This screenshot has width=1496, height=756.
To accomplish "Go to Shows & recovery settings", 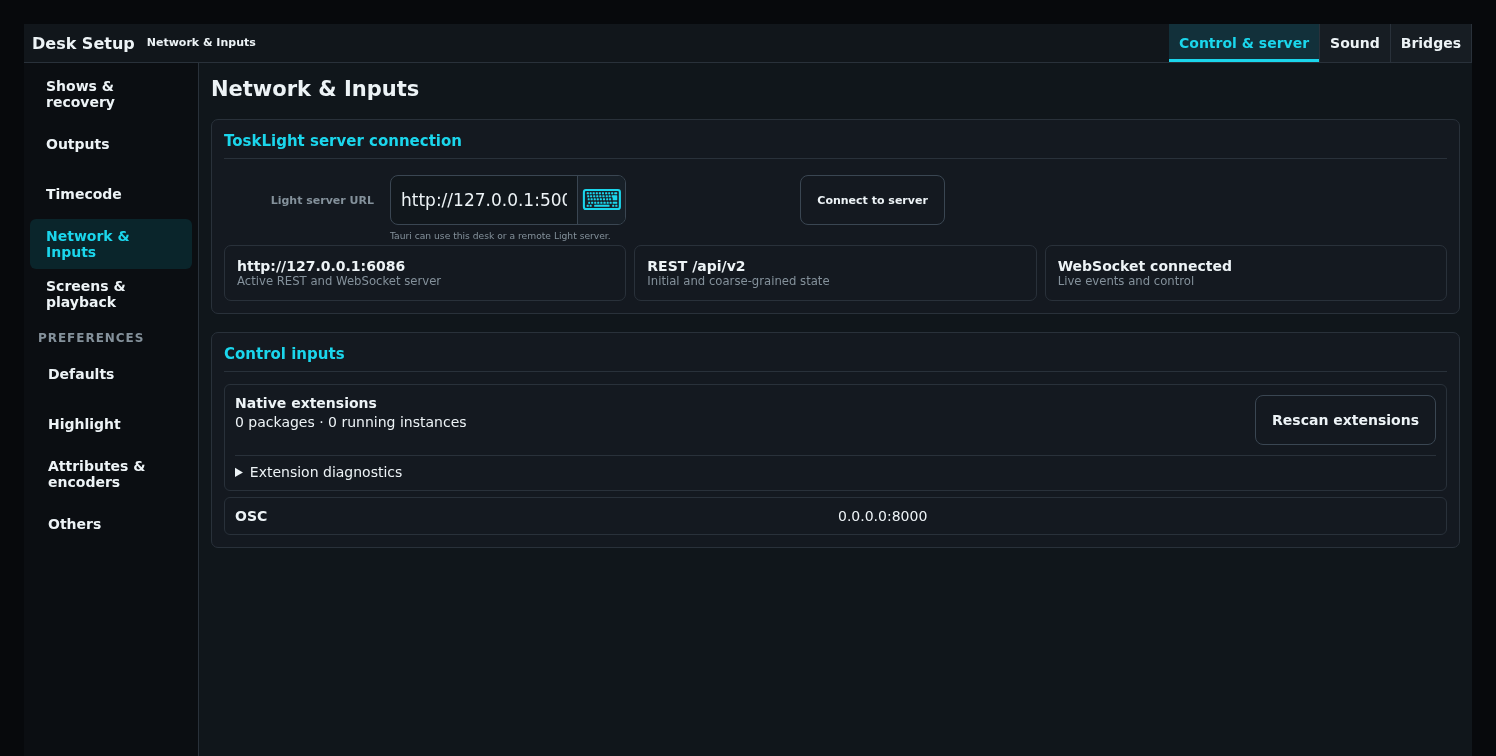I will point(111,94).
